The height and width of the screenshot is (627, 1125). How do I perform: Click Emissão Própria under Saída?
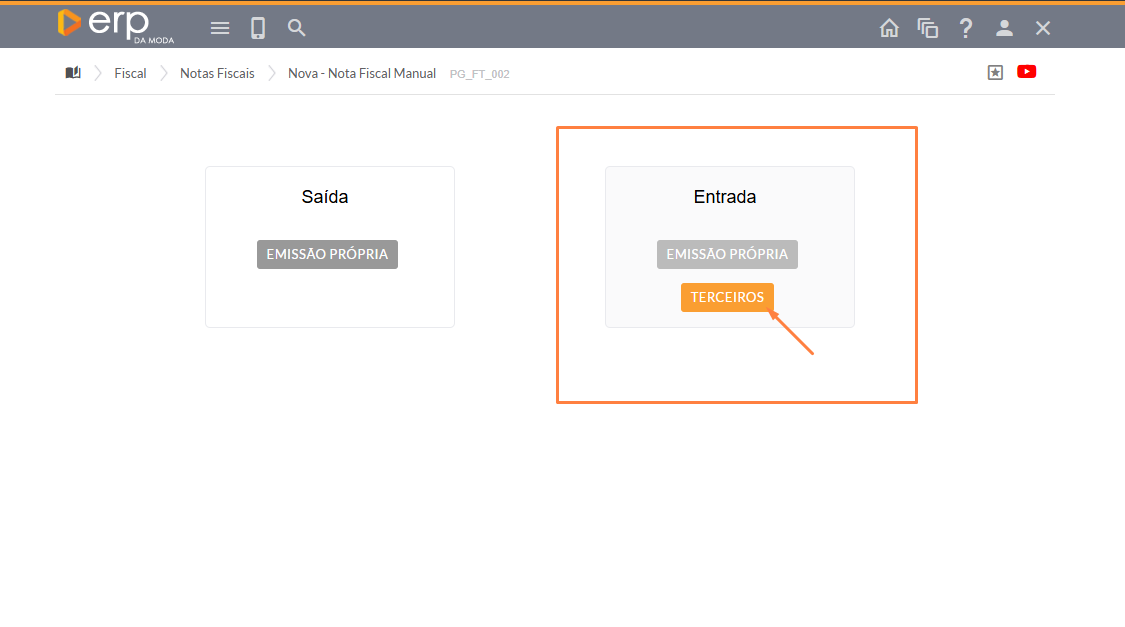327,254
